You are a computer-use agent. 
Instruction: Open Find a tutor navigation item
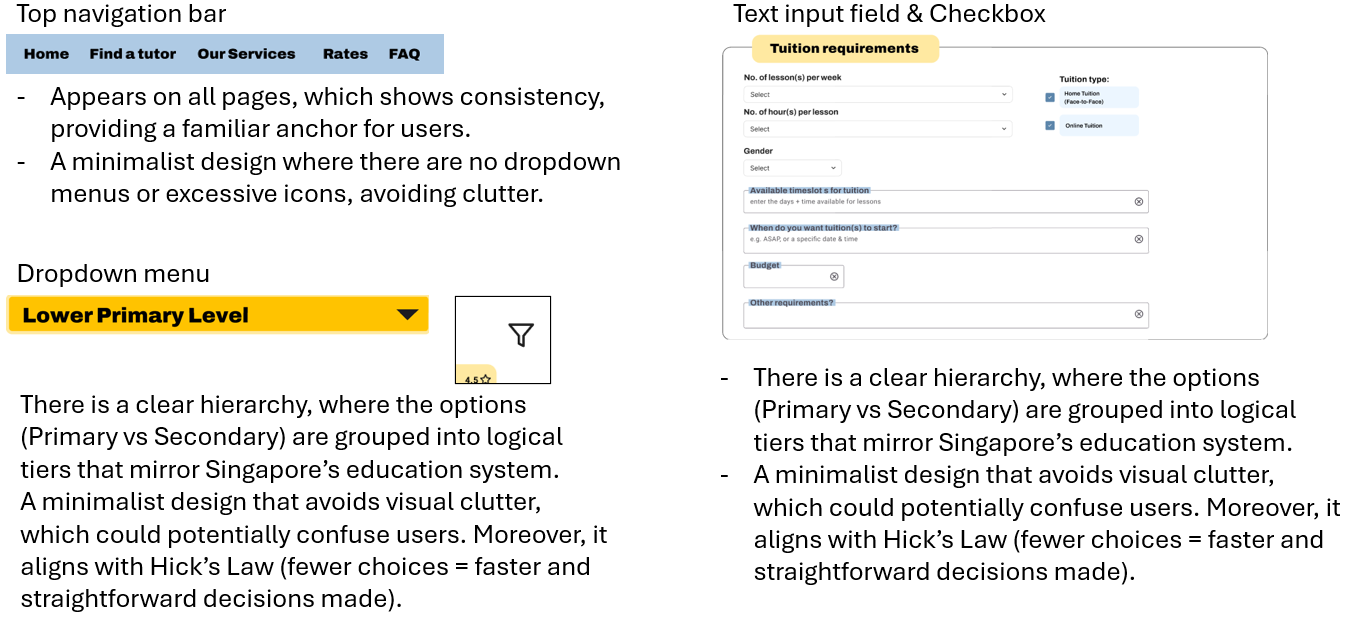(x=132, y=54)
